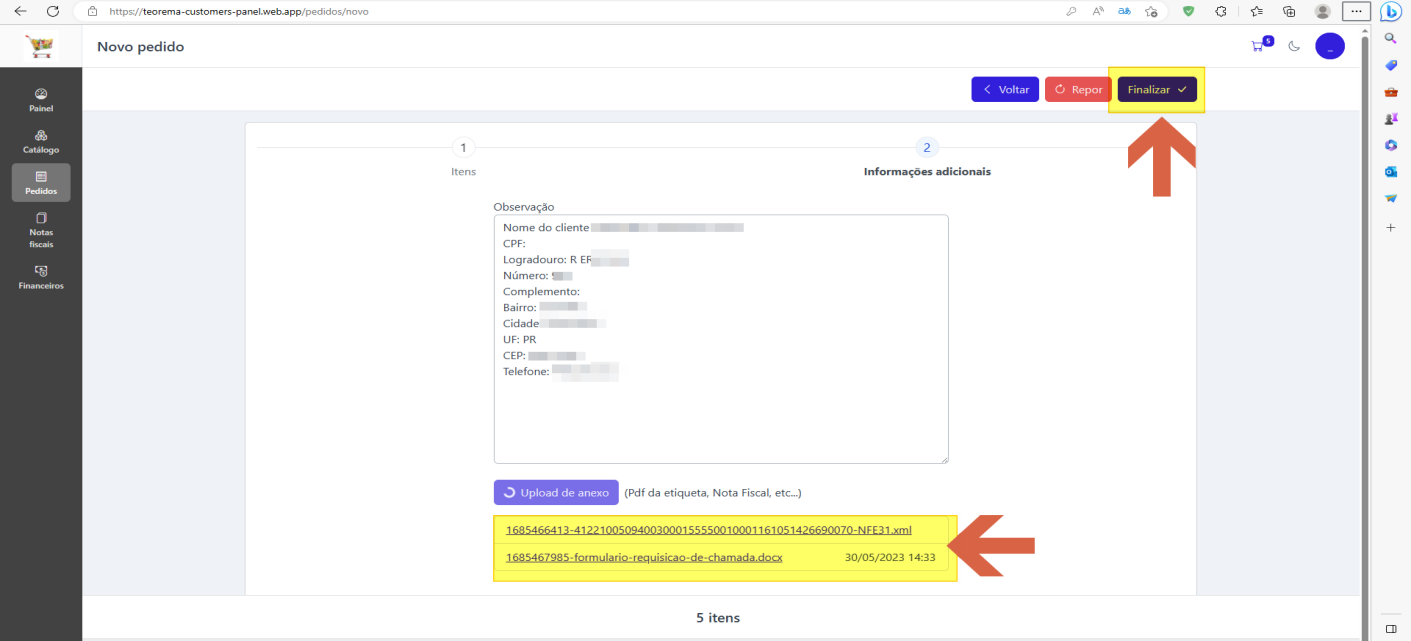Click the browser address bar URL
The height and width of the screenshot is (641, 1411).
tap(238, 11)
